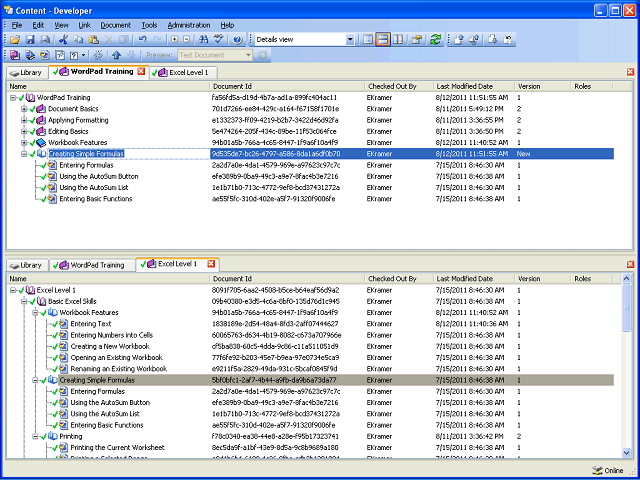Image resolution: width=640 pixels, height=480 pixels.
Task: Select Entering Basic Functions in upper pane
Action: 96,199
